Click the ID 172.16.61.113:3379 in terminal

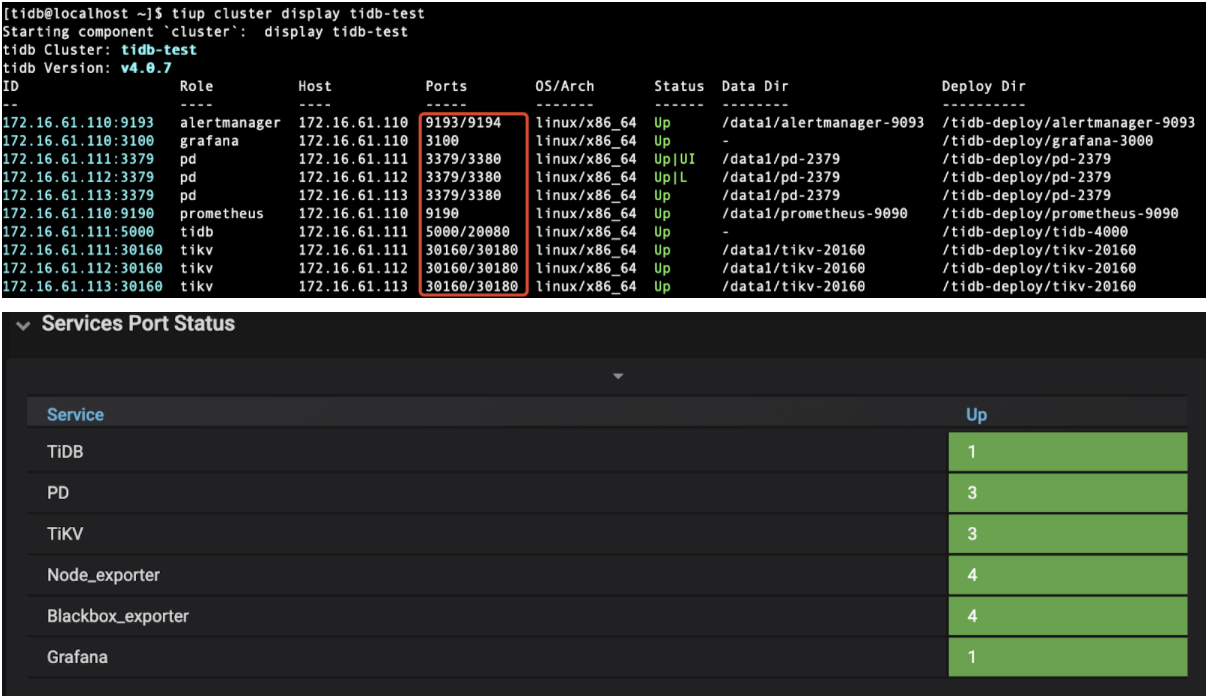(78, 195)
